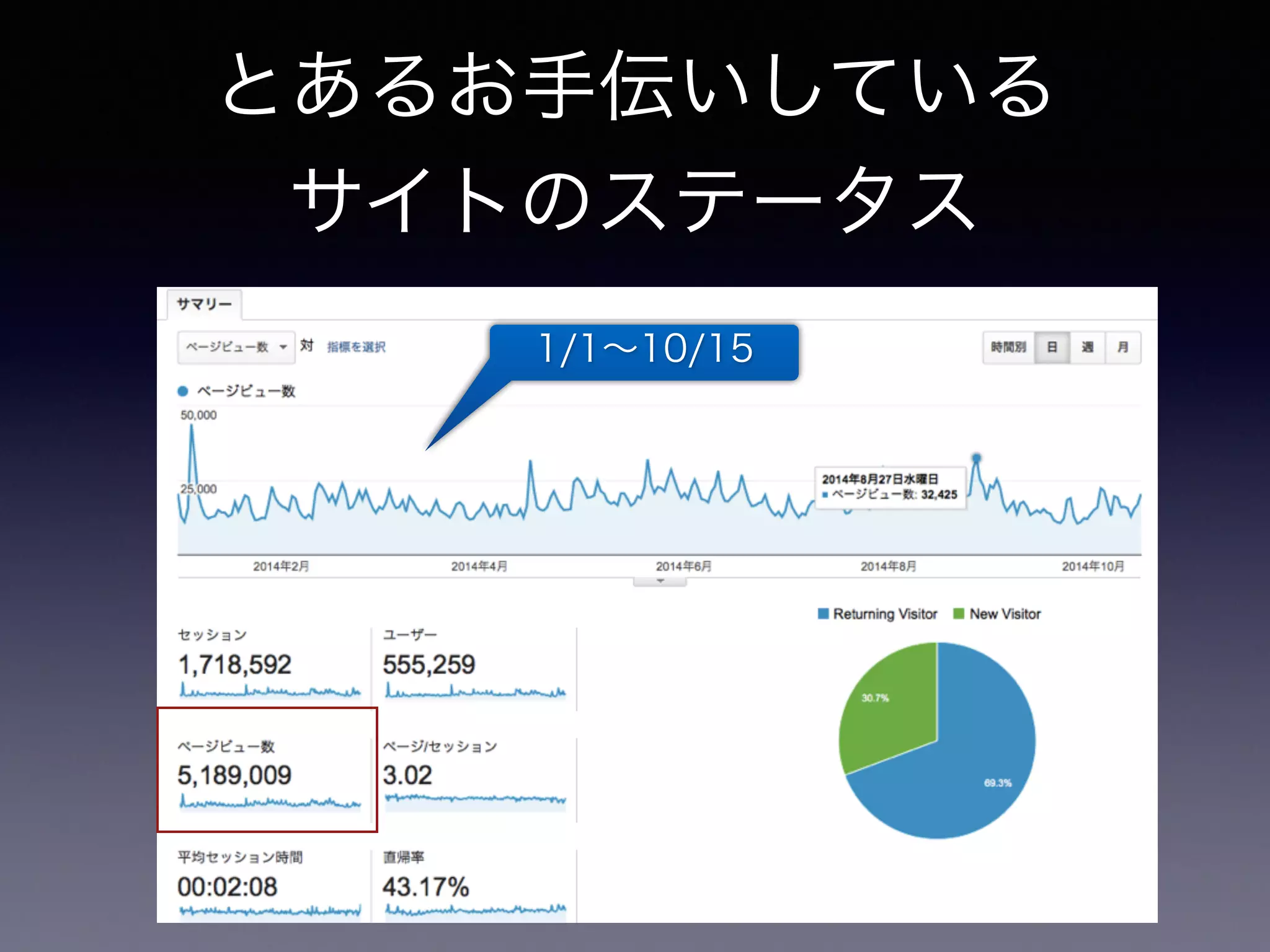Screen dimensions: 1270x952
Task: Click the 25,000 y-axis label
Action: 198,489
